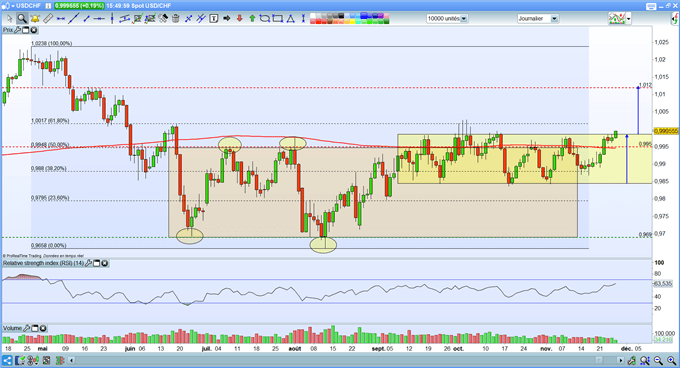Click the share icon at bottom left
Screen dimensions: 680x368
pyautogui.click(x=7, y=360)
